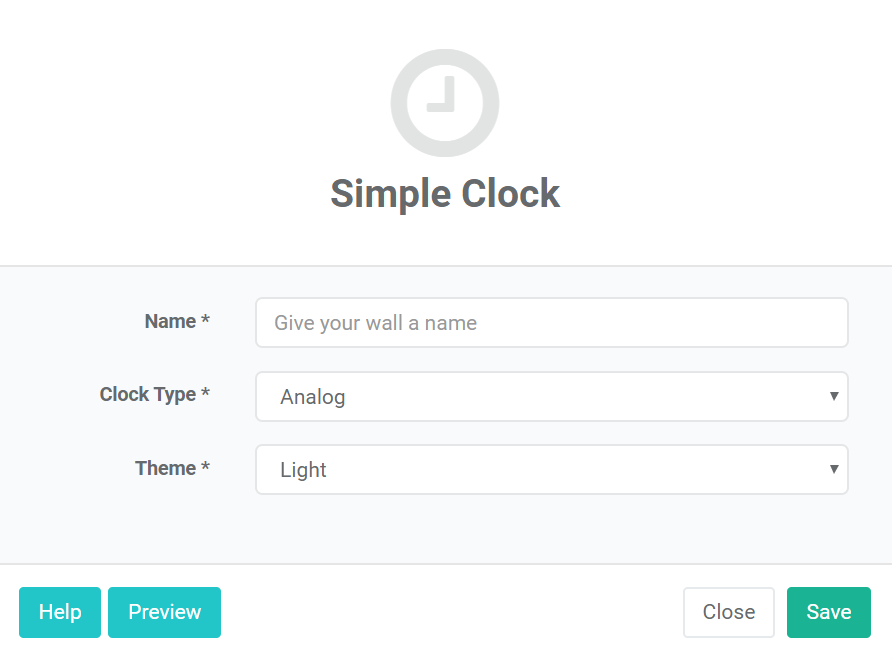This screenshot has height=659, width=892.
Task: Select the clock face in the header graphic
Action: click(444, 103)
